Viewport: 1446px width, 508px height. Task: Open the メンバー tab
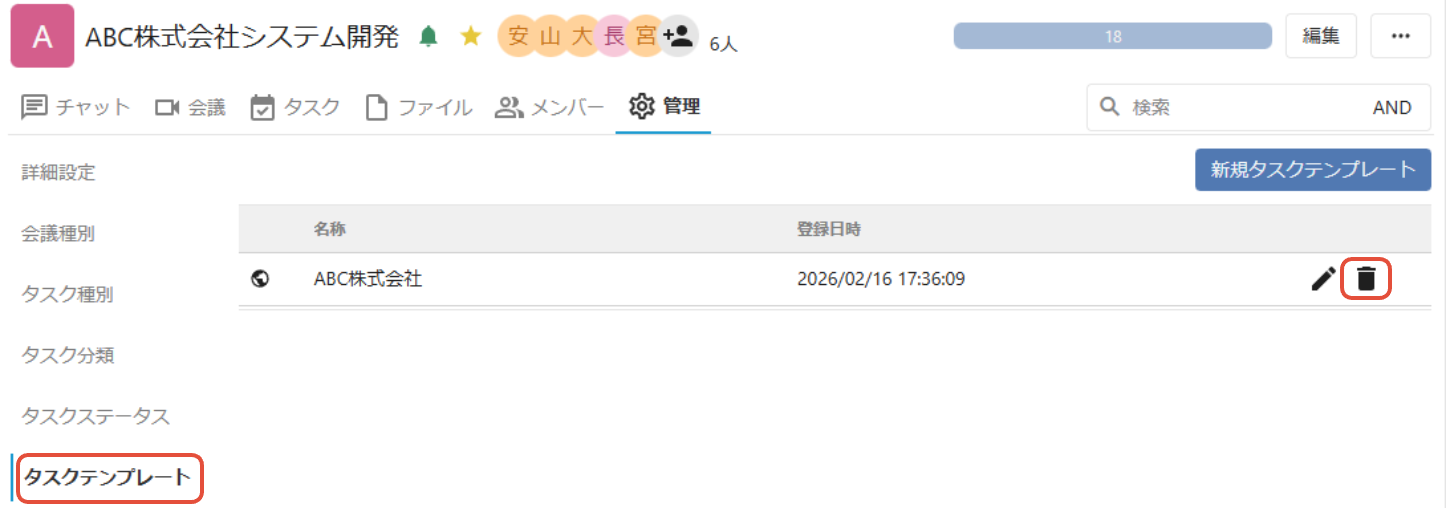(550, 107)
